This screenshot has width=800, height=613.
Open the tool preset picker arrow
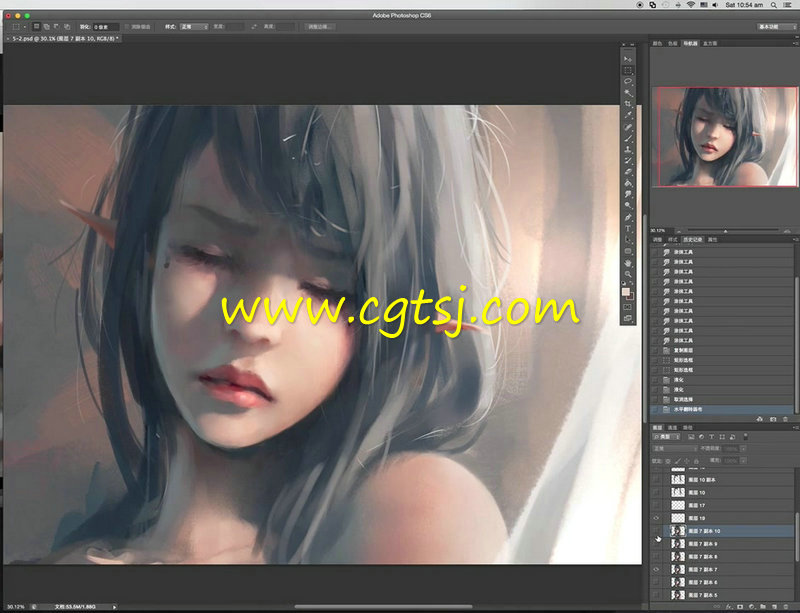point(24,27)
